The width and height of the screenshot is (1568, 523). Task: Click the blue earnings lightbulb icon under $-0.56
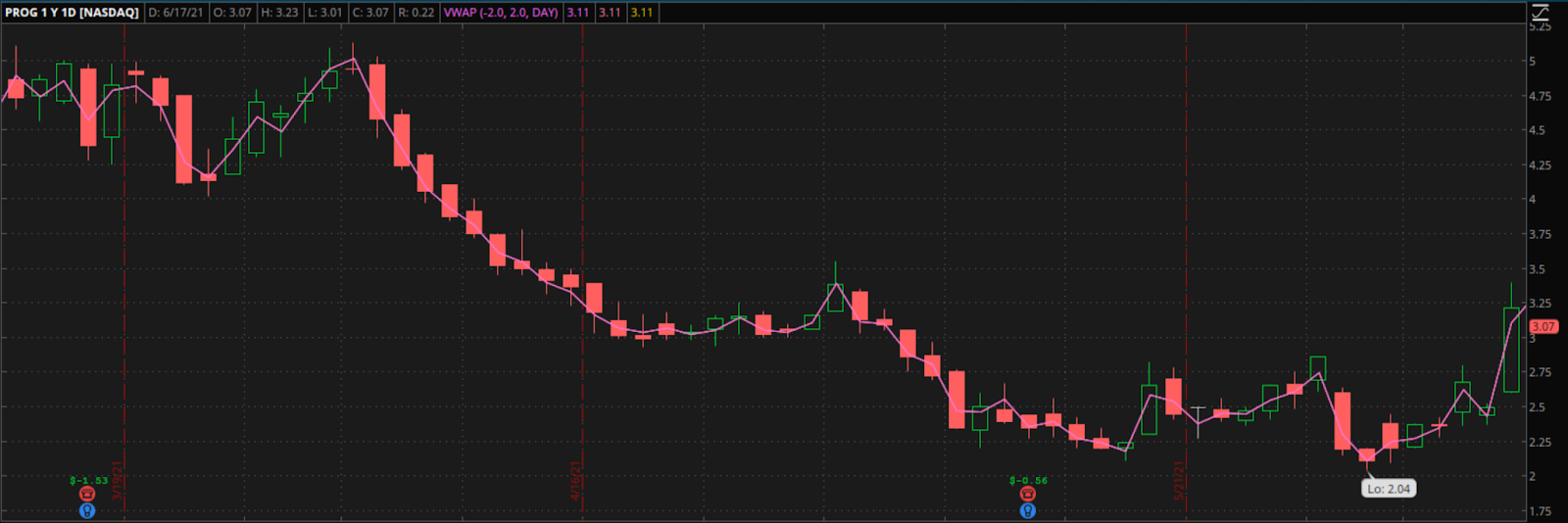[1027, 510]
